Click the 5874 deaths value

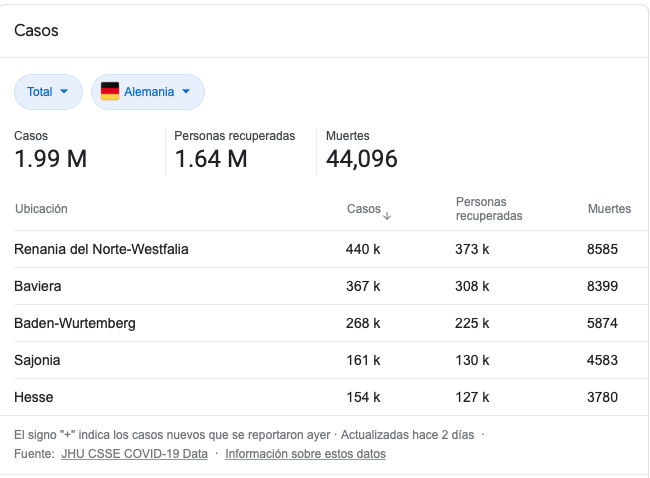tap(602, 323)
